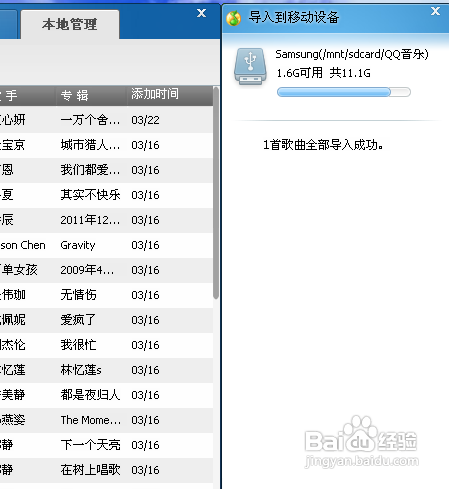Viewport: 449px width, 489px height.
Task: Click artist name ending with son Chen
Action: [x=23, y=245]
